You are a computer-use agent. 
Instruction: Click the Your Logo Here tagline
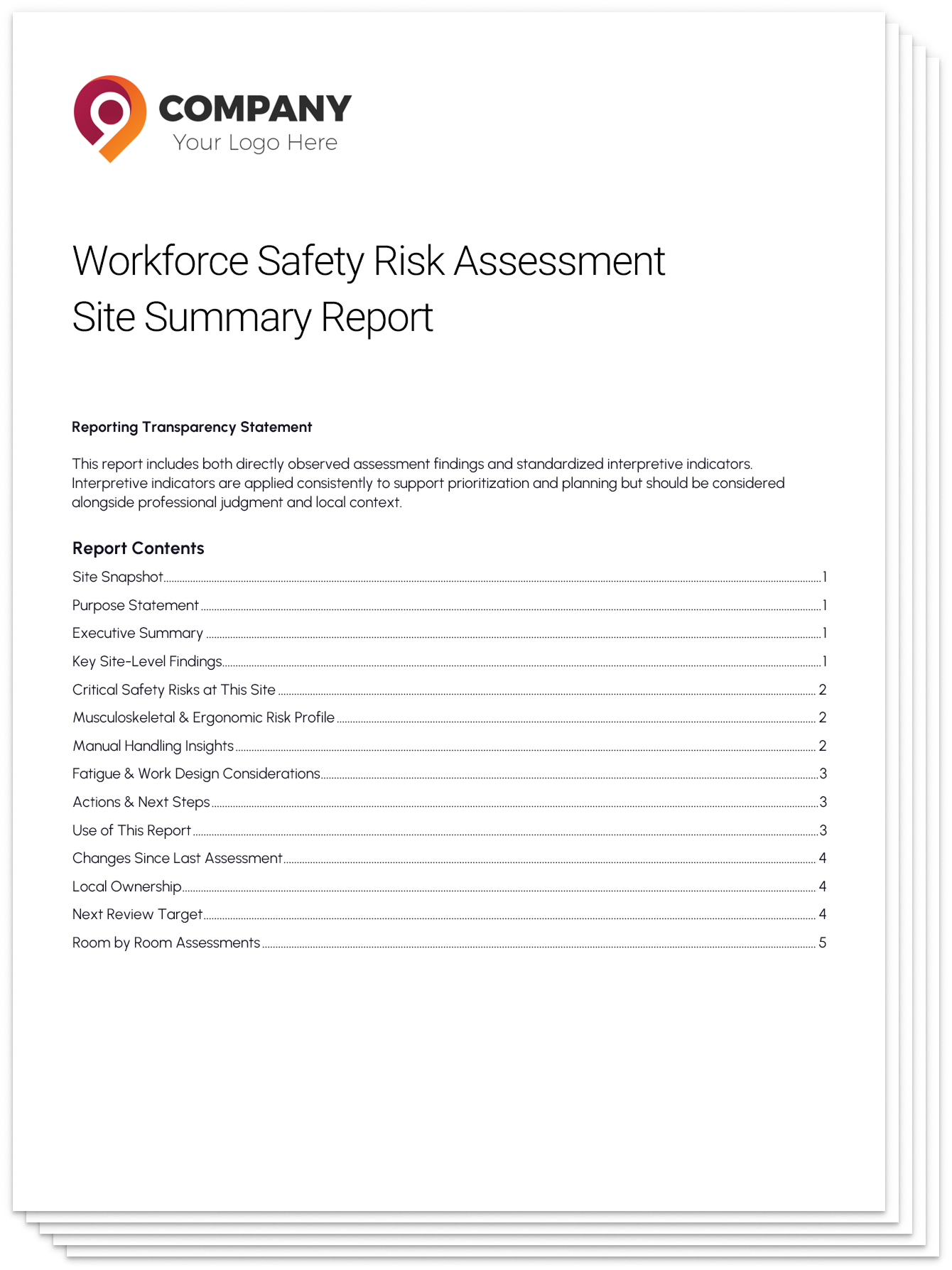tap(255, 143)
